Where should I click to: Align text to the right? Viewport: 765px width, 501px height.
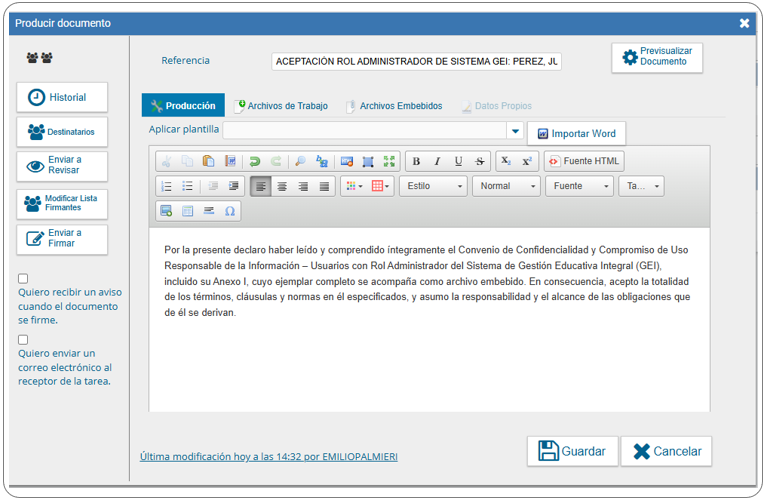303,186
